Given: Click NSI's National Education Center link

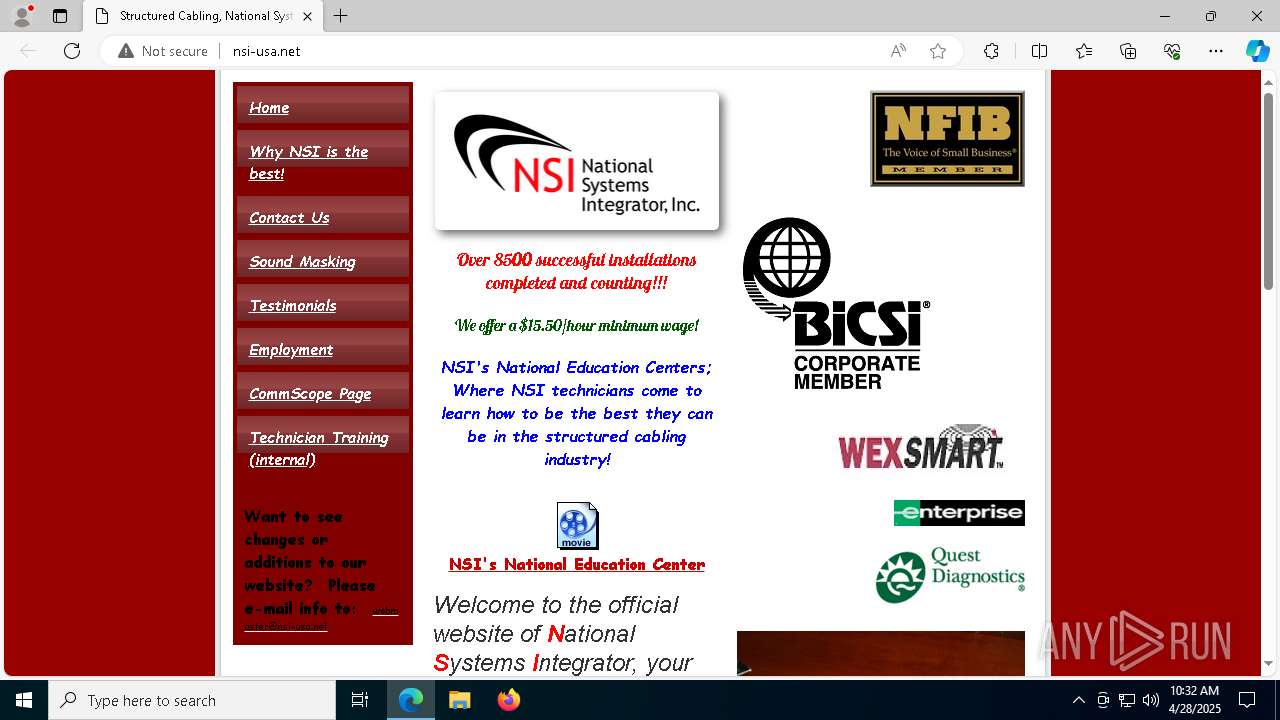Looking at the screenshot, I should tap(577, 564).
